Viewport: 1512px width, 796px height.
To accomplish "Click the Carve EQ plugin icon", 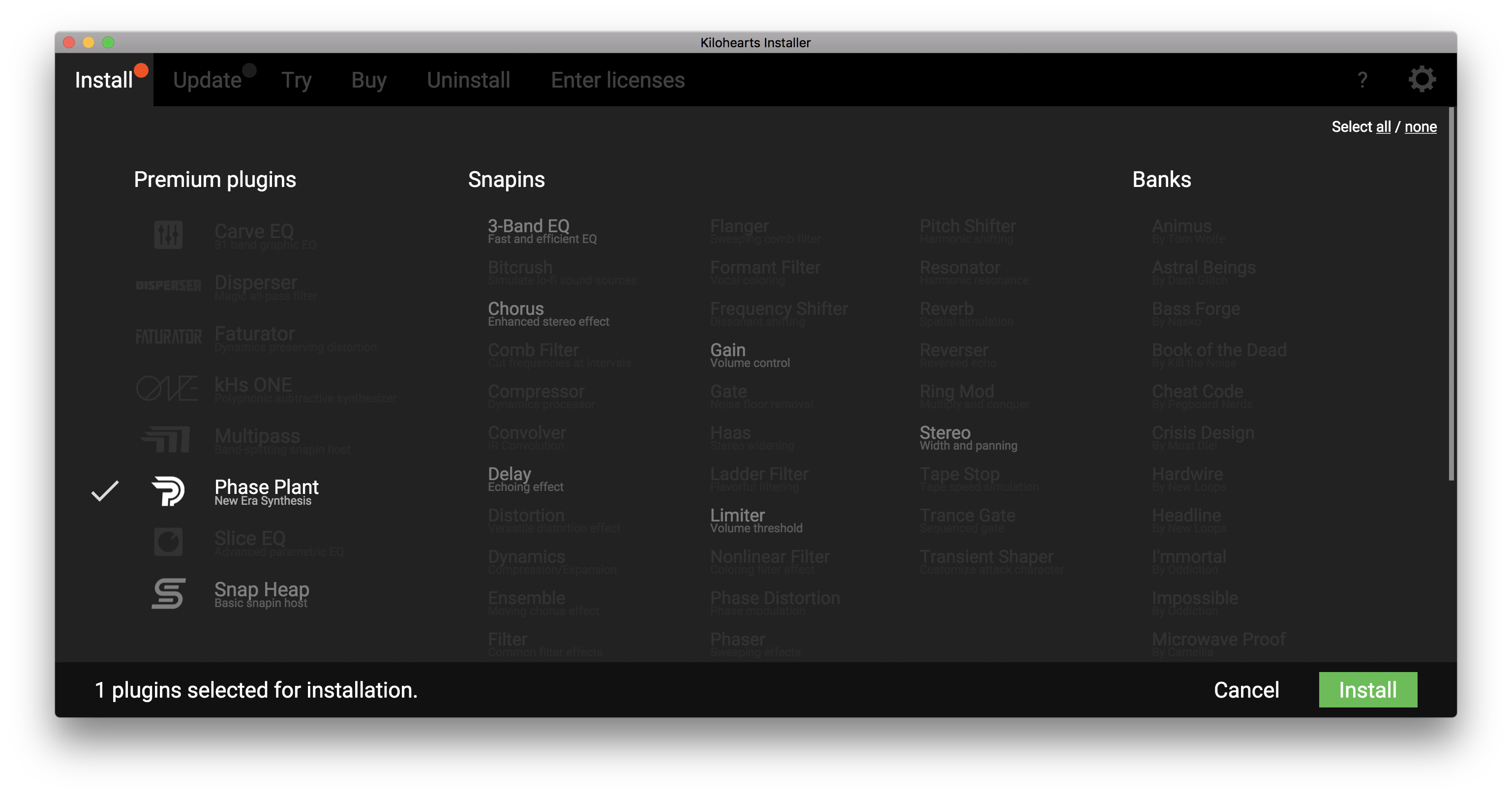I will (x=168, y=235).
